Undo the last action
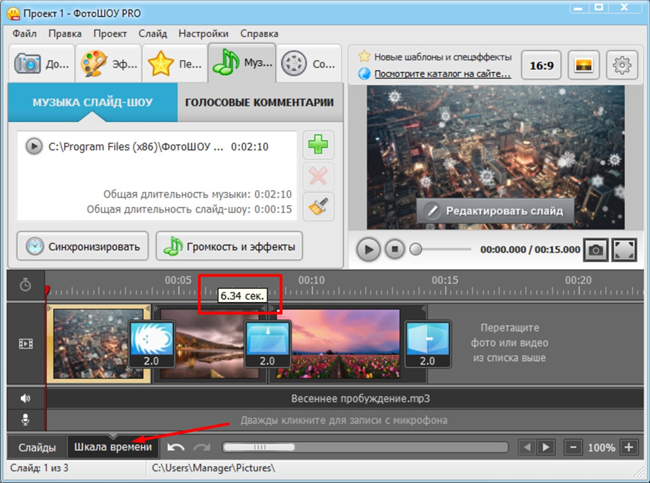The image size is (650, 483). point(176,447)
